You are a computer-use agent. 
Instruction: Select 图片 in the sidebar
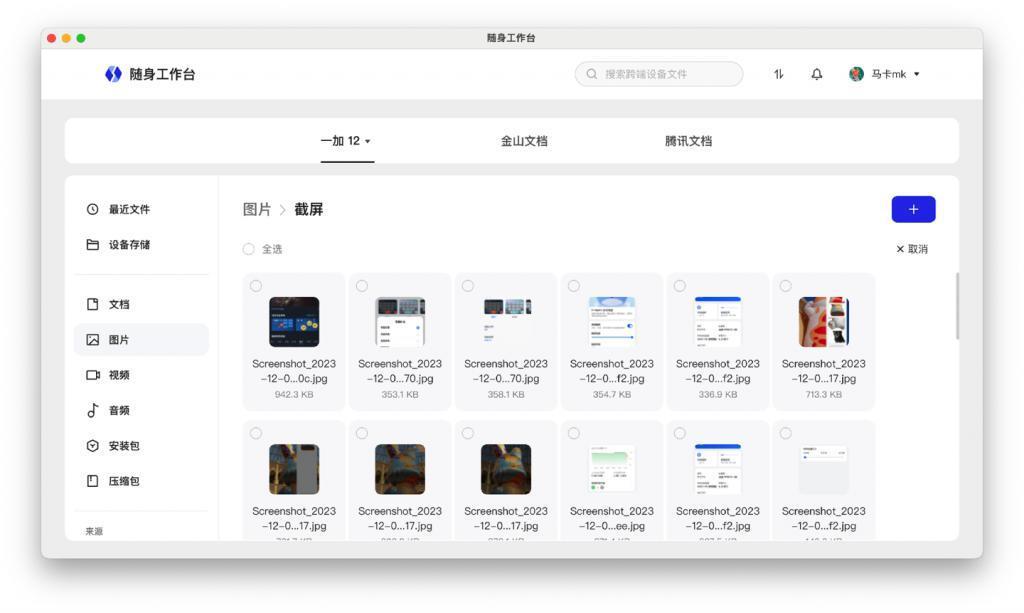[x=120, y=339]
